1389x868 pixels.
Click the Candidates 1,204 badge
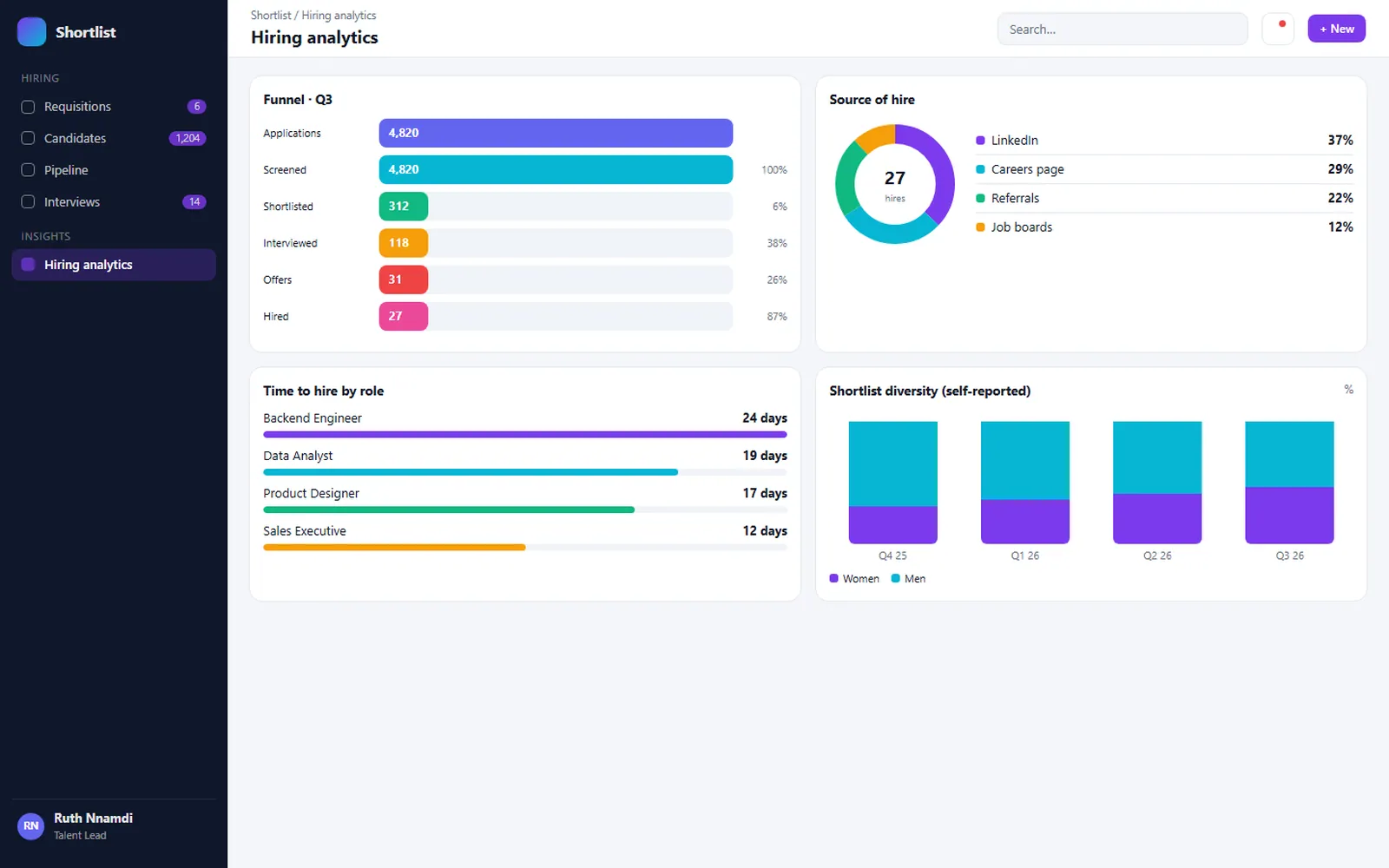(x=188, y=138)
